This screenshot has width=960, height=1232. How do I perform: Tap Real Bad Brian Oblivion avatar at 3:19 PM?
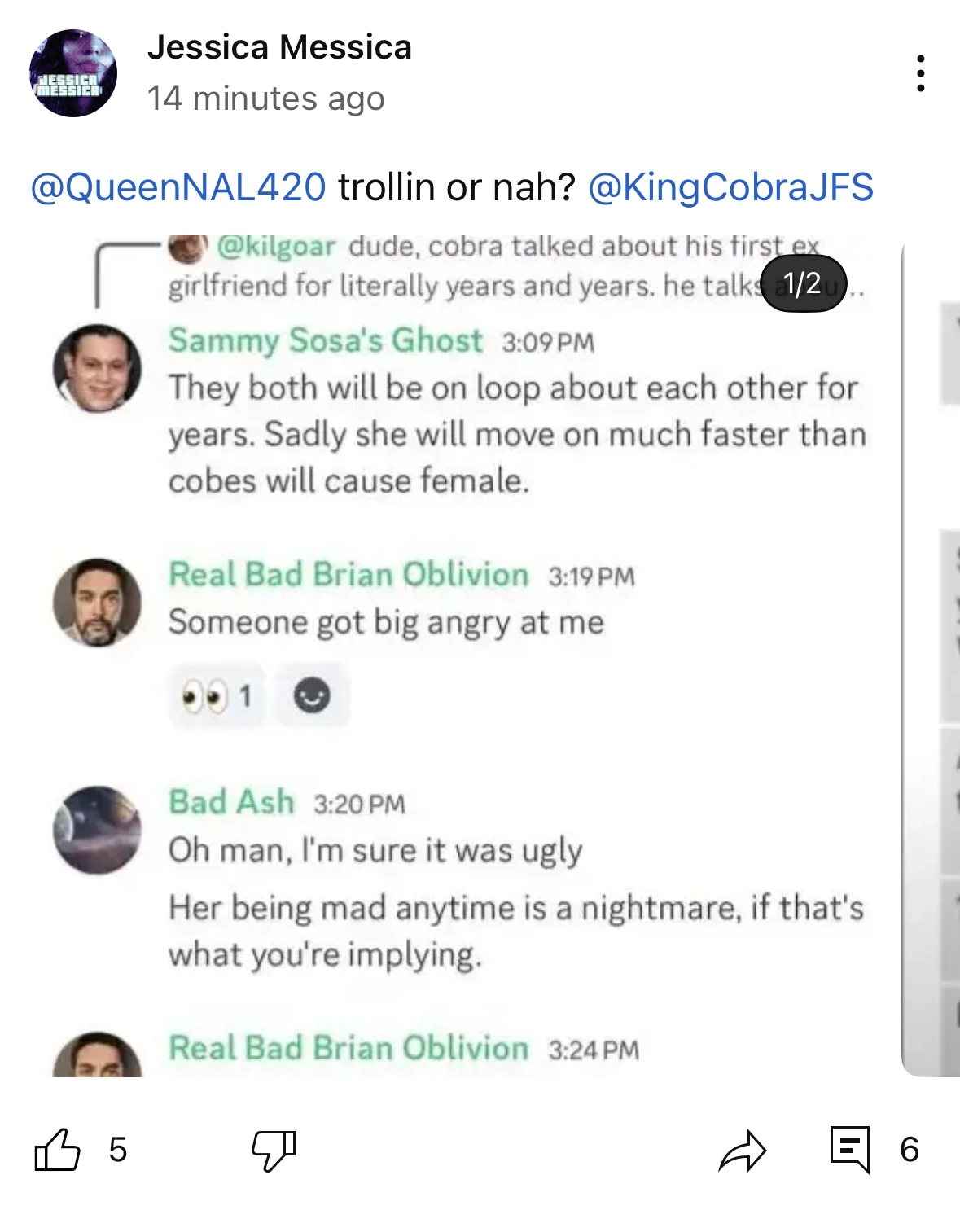click(97, 603)
